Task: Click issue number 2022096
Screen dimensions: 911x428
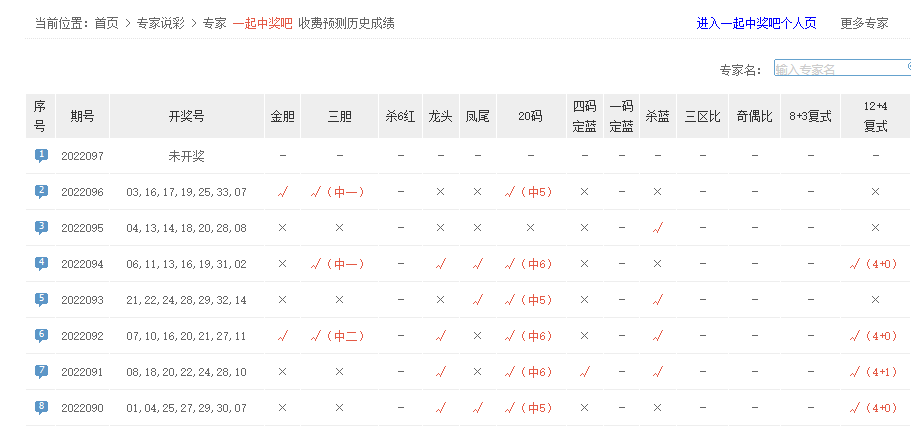Action: pyautogui.click(x=82, y=192)
